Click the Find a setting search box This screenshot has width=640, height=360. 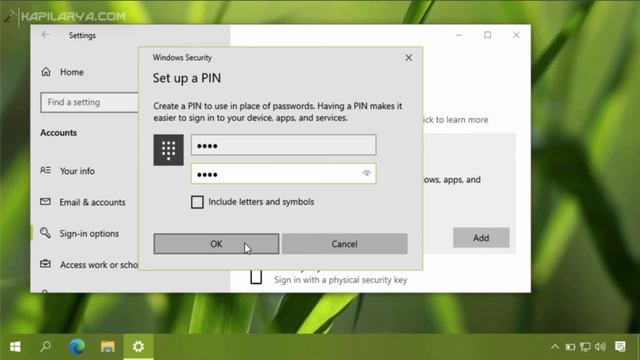point(89,102)
